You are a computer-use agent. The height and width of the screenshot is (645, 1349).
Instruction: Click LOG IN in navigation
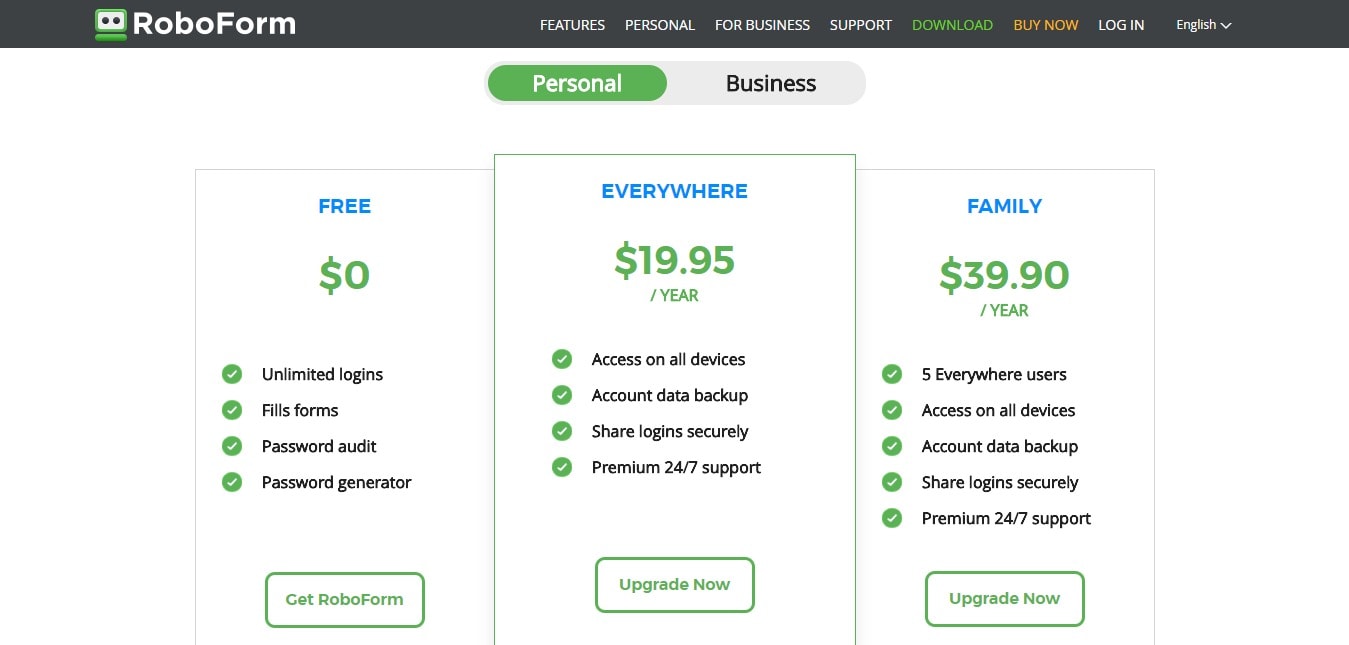[1121, 25]
